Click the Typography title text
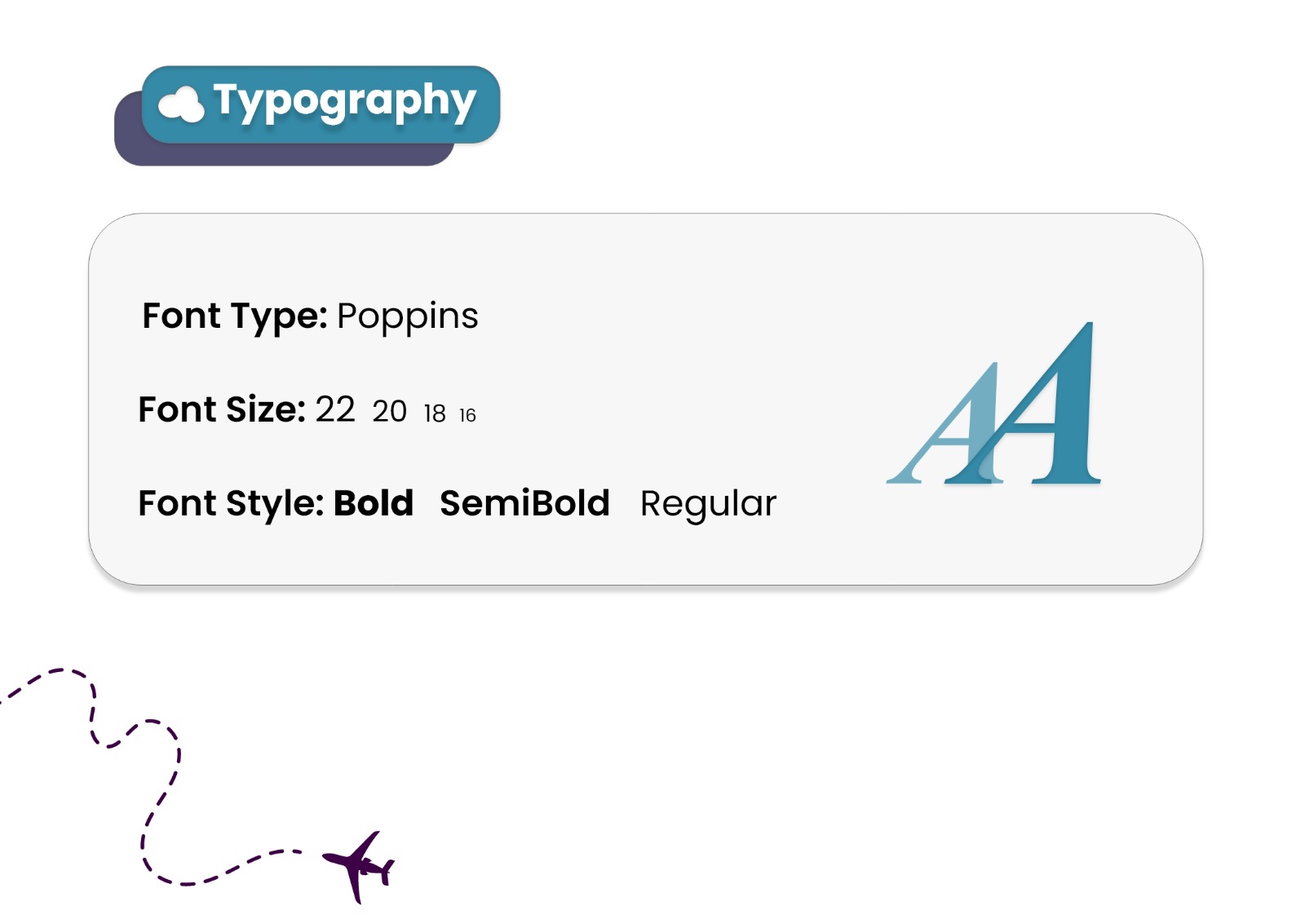Image resolution: width=1305 pixels, height=924 pixels. pyautogui.click(x=344, y=101)
